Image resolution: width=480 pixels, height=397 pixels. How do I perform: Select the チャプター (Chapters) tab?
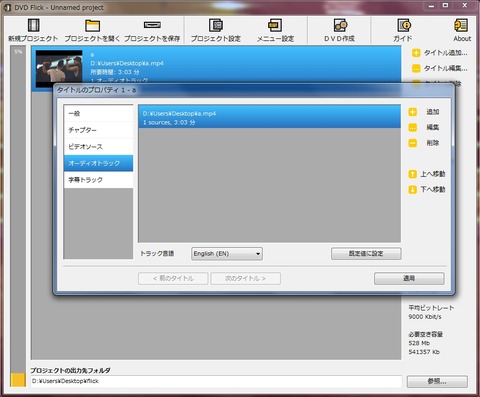98,130
